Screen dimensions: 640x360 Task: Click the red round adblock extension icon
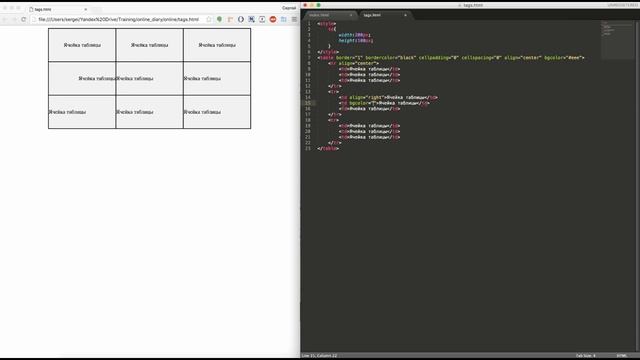[273, 19]
